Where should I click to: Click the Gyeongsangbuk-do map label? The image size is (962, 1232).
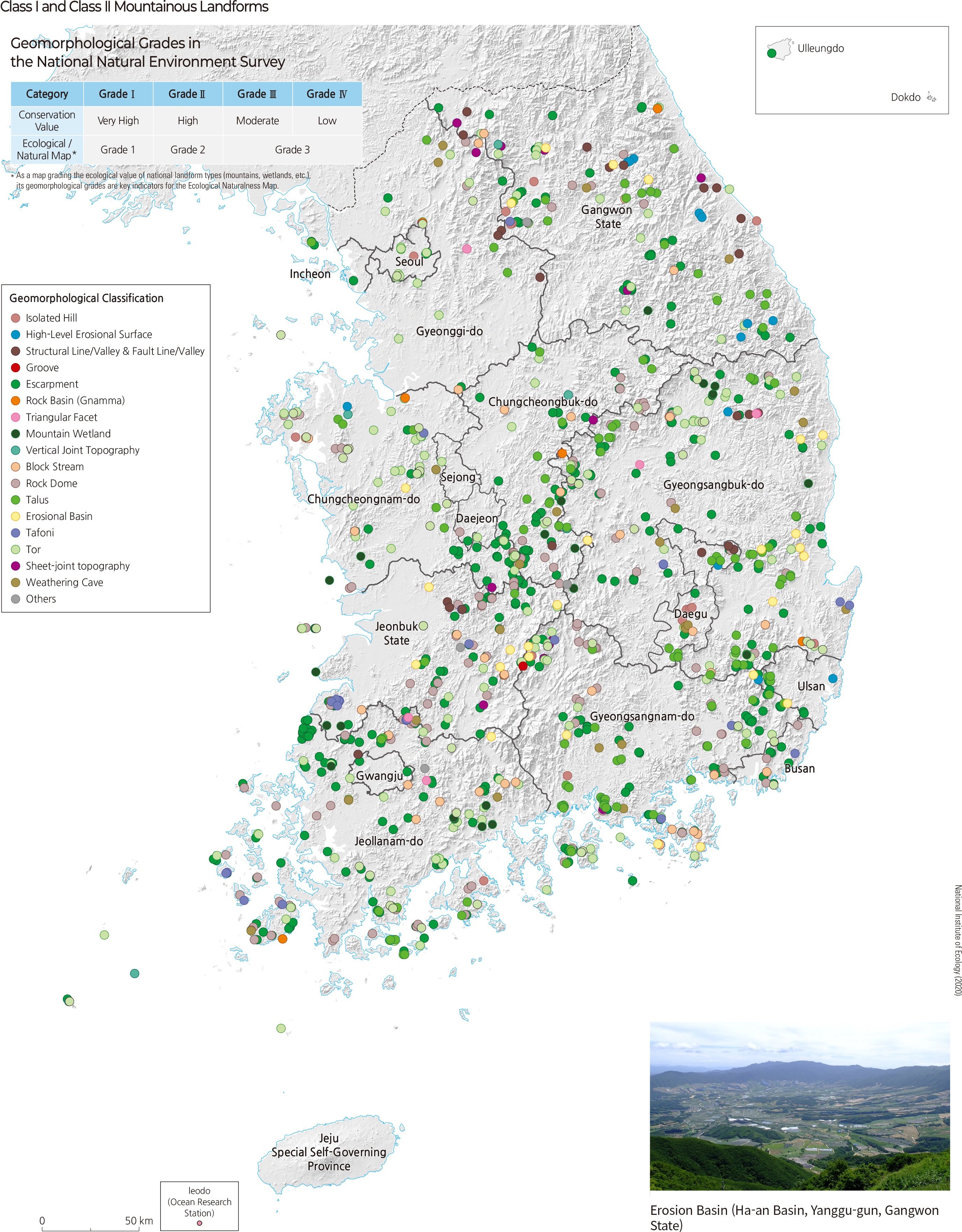[x=713, y=484]
